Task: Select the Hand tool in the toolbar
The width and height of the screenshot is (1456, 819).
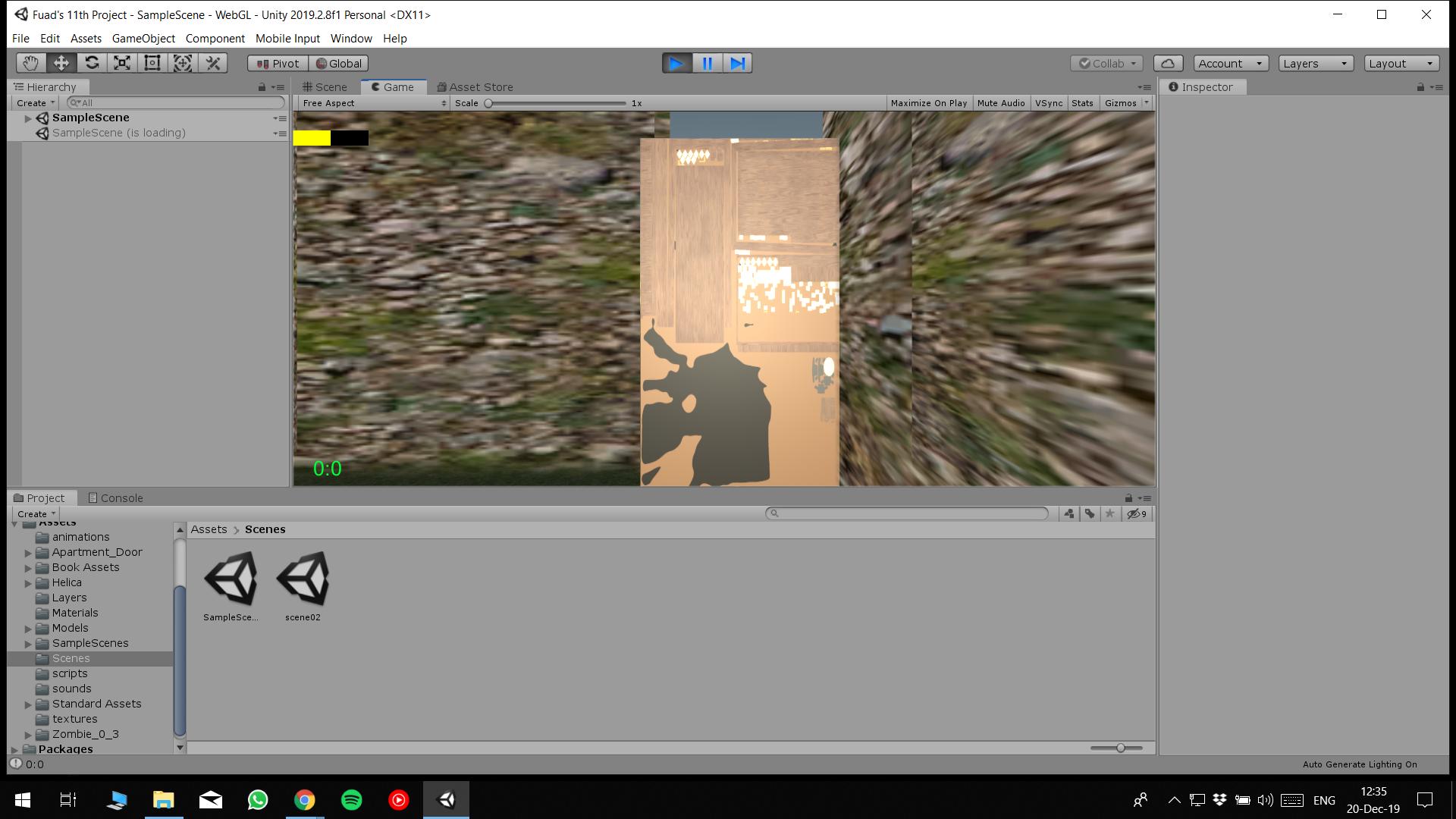Action: tap(30, 63)
